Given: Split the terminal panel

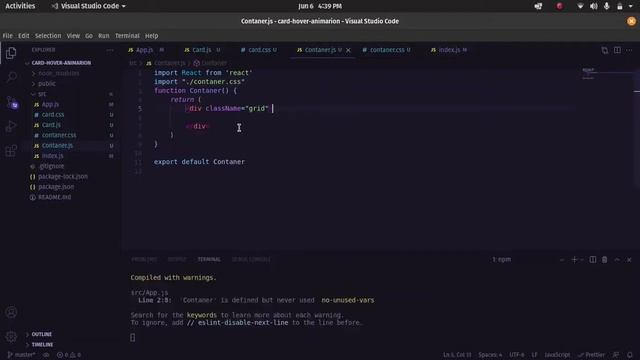Looking at the screenshot, I should 593,260.
